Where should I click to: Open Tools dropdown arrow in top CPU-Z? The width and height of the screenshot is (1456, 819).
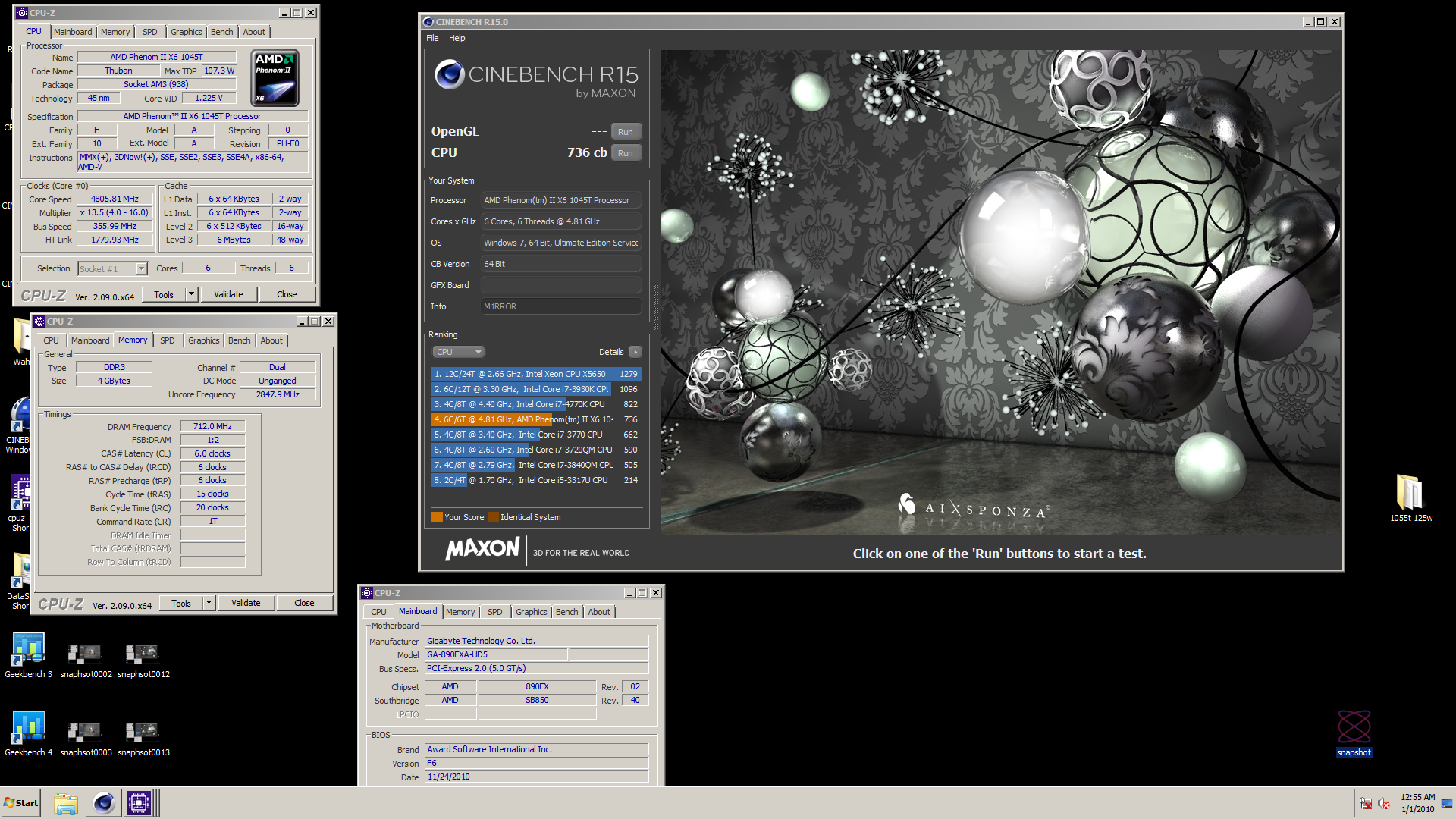pyautogui.click(x=191, y=294)
